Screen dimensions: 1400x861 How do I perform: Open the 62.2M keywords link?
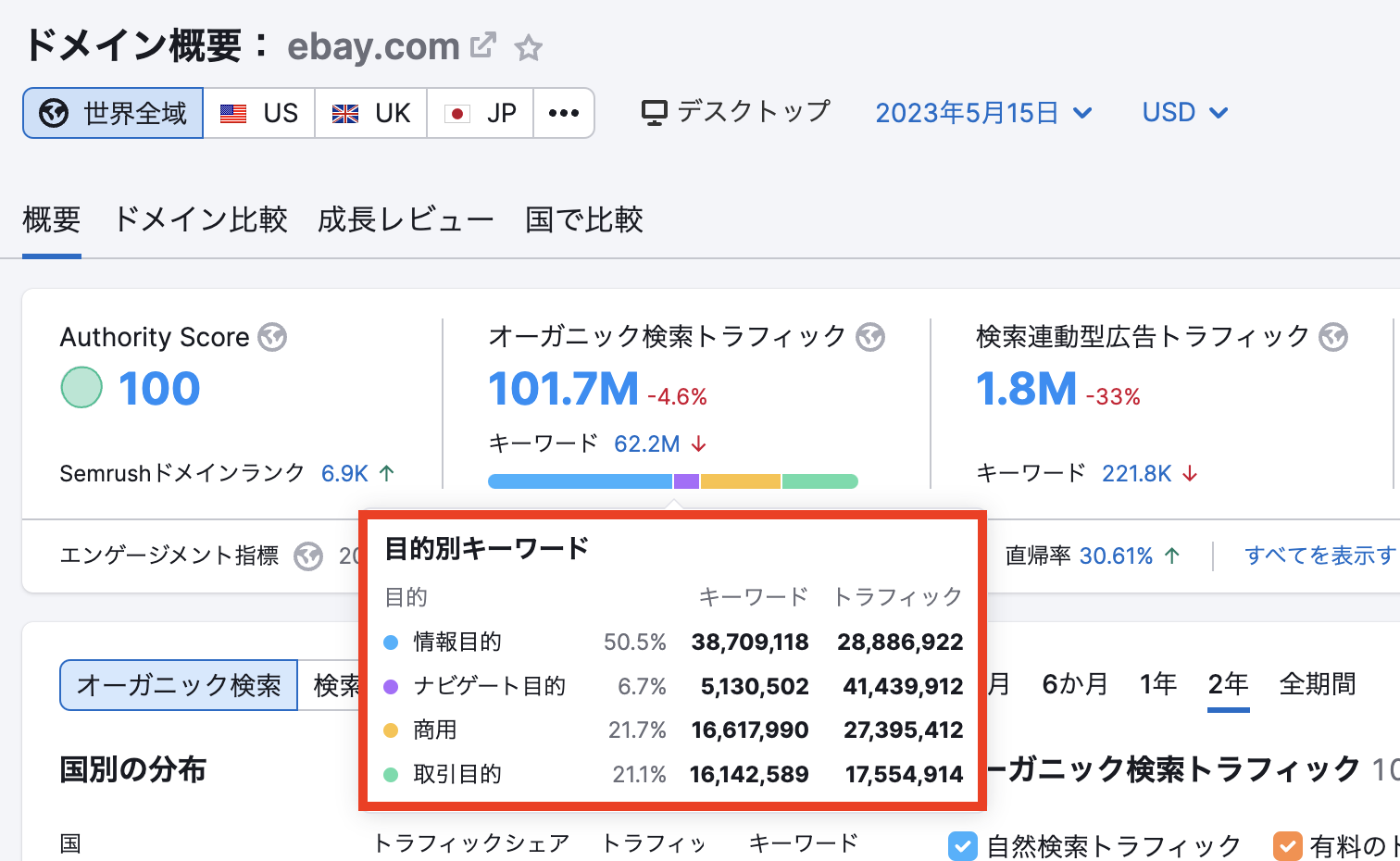coord(647,443)
